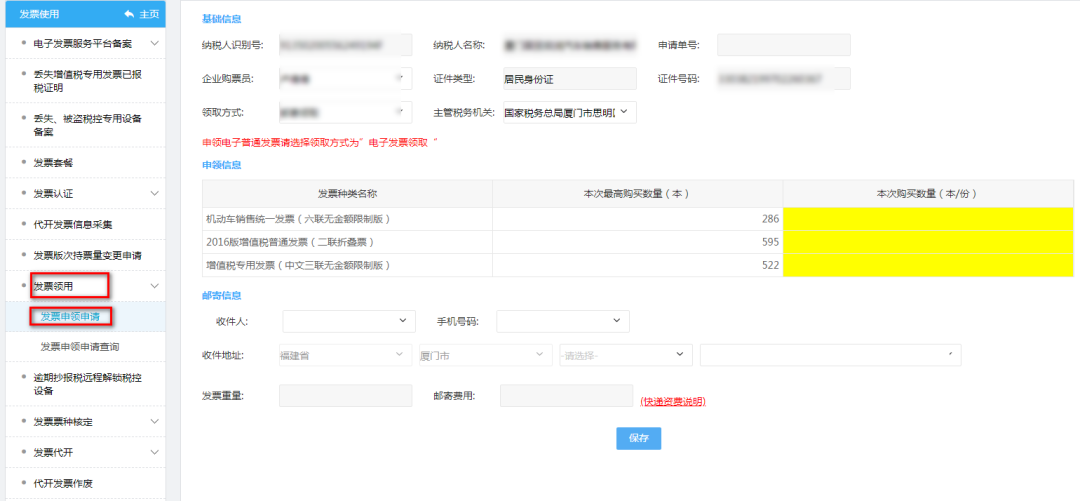Click 发票使用 sidebar header
Screen dimensions: 1080x501
[39, 14]
